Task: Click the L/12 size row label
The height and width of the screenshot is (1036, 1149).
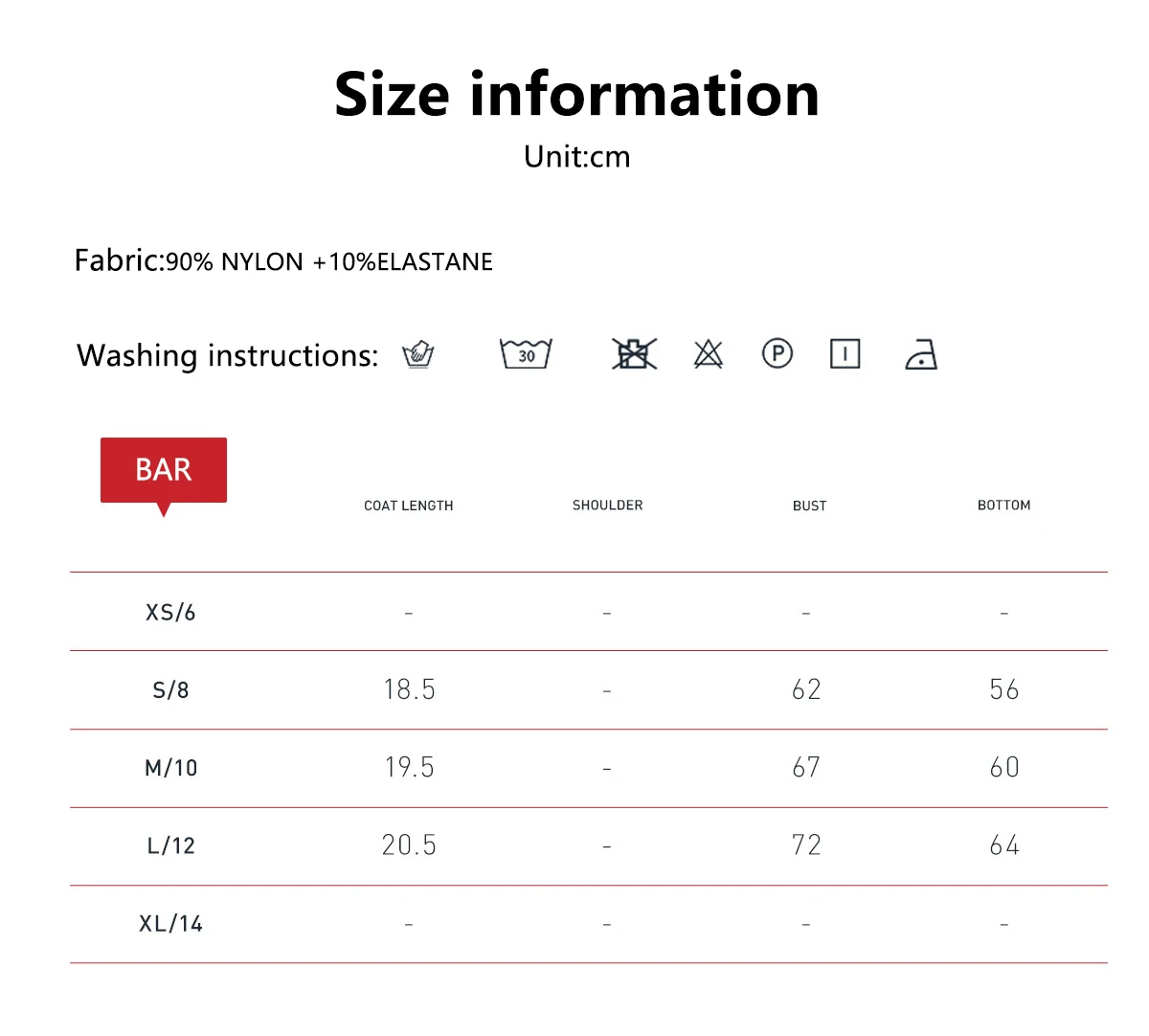Action: click(170, 845)
